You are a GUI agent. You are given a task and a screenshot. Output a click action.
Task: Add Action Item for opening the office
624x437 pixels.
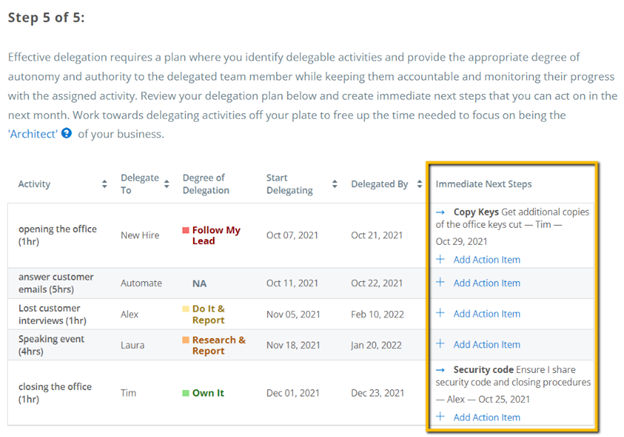(487, 259)
